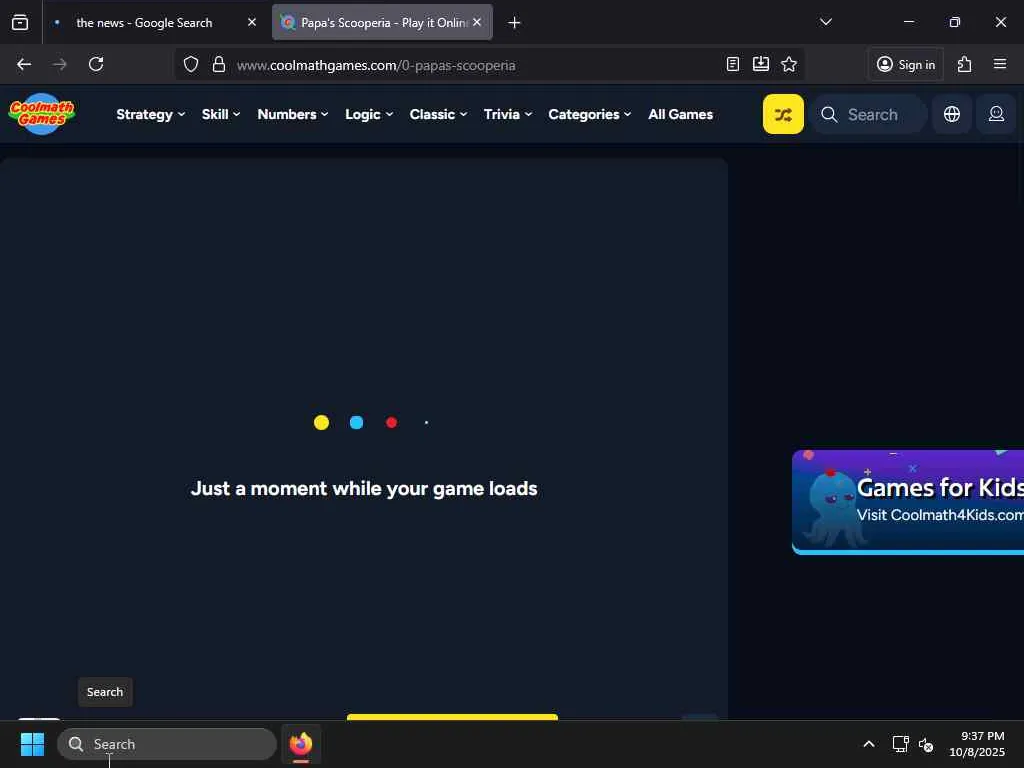Click the site Search field

869,114
